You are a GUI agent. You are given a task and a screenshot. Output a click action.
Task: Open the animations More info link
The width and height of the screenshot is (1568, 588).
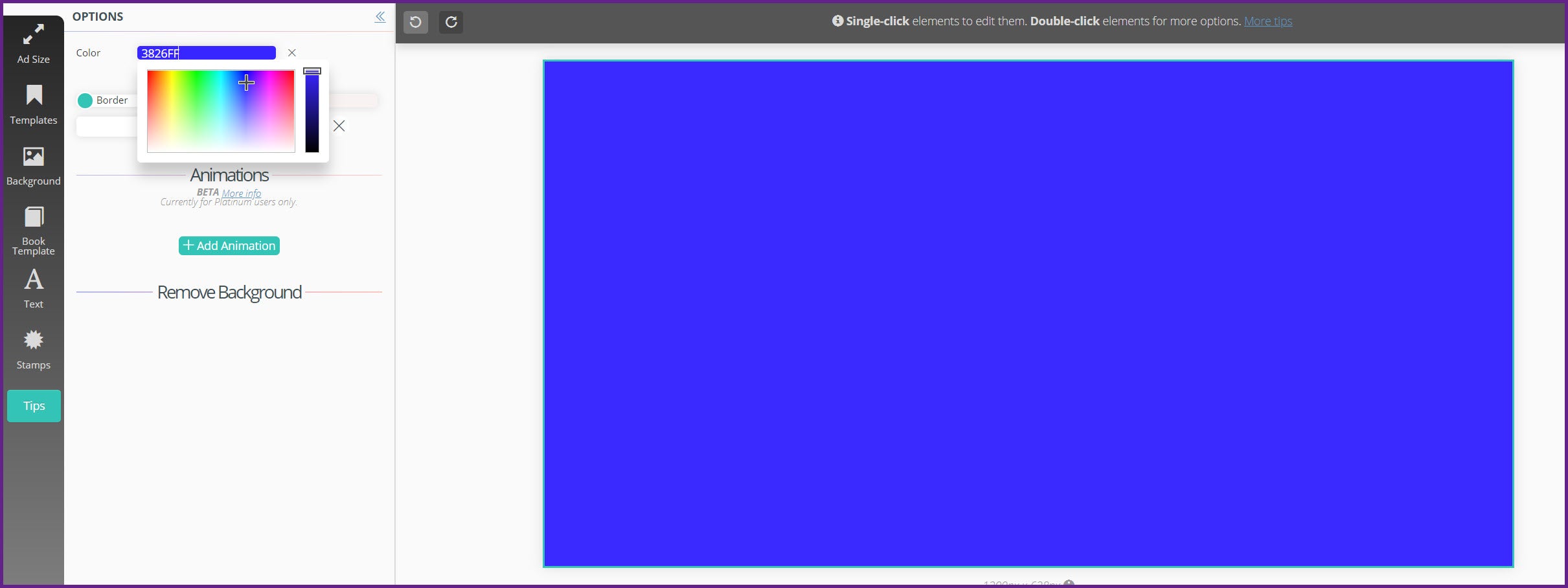point(241,193)
